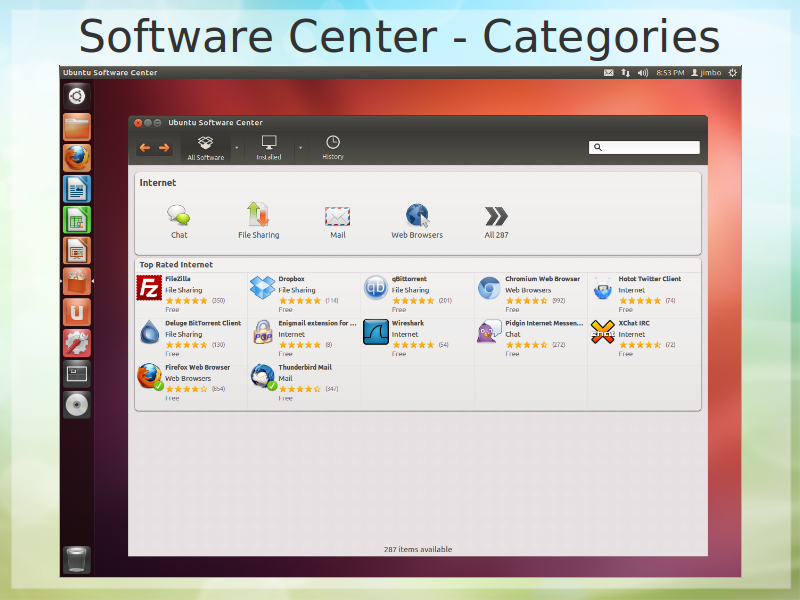Open the system power gear menu
The width and height of the screenshot is (800, 600).
pos(733,72)
